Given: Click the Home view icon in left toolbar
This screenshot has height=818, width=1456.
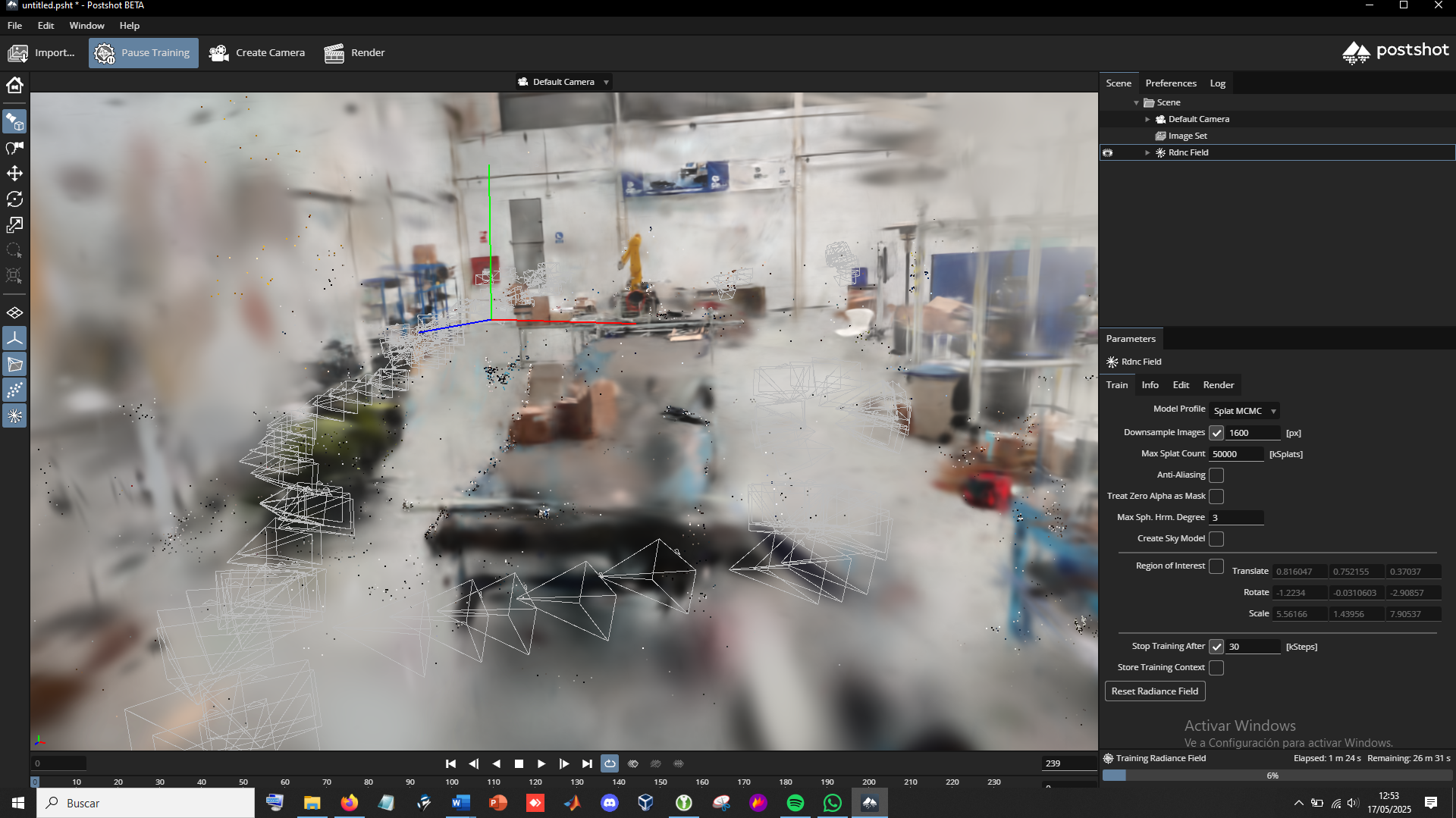Looking at the screenshot, I should tap(14, 85).
